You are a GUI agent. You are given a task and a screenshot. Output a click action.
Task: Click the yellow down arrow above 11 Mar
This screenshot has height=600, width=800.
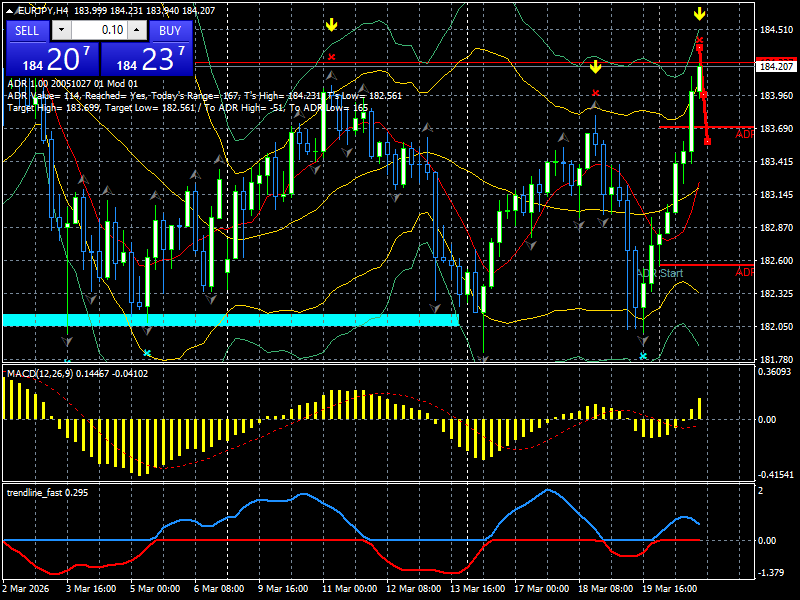point(332,24)
